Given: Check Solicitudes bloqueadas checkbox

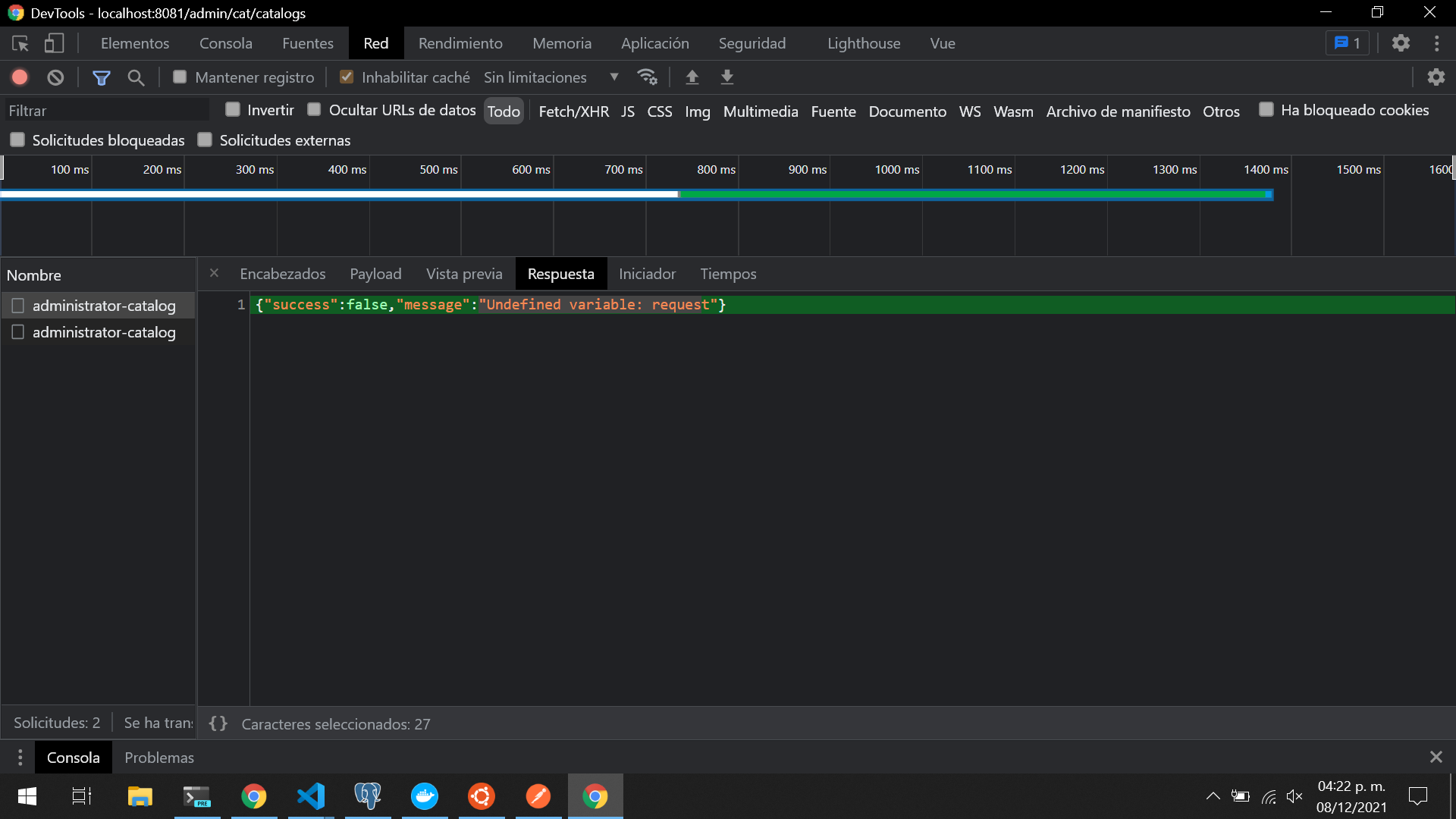Looking at the screenshot, I should coord(17,140).
